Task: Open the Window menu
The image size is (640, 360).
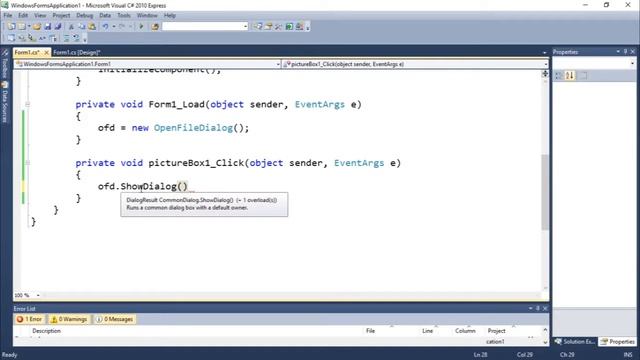Action: click(x=147, y=16)
